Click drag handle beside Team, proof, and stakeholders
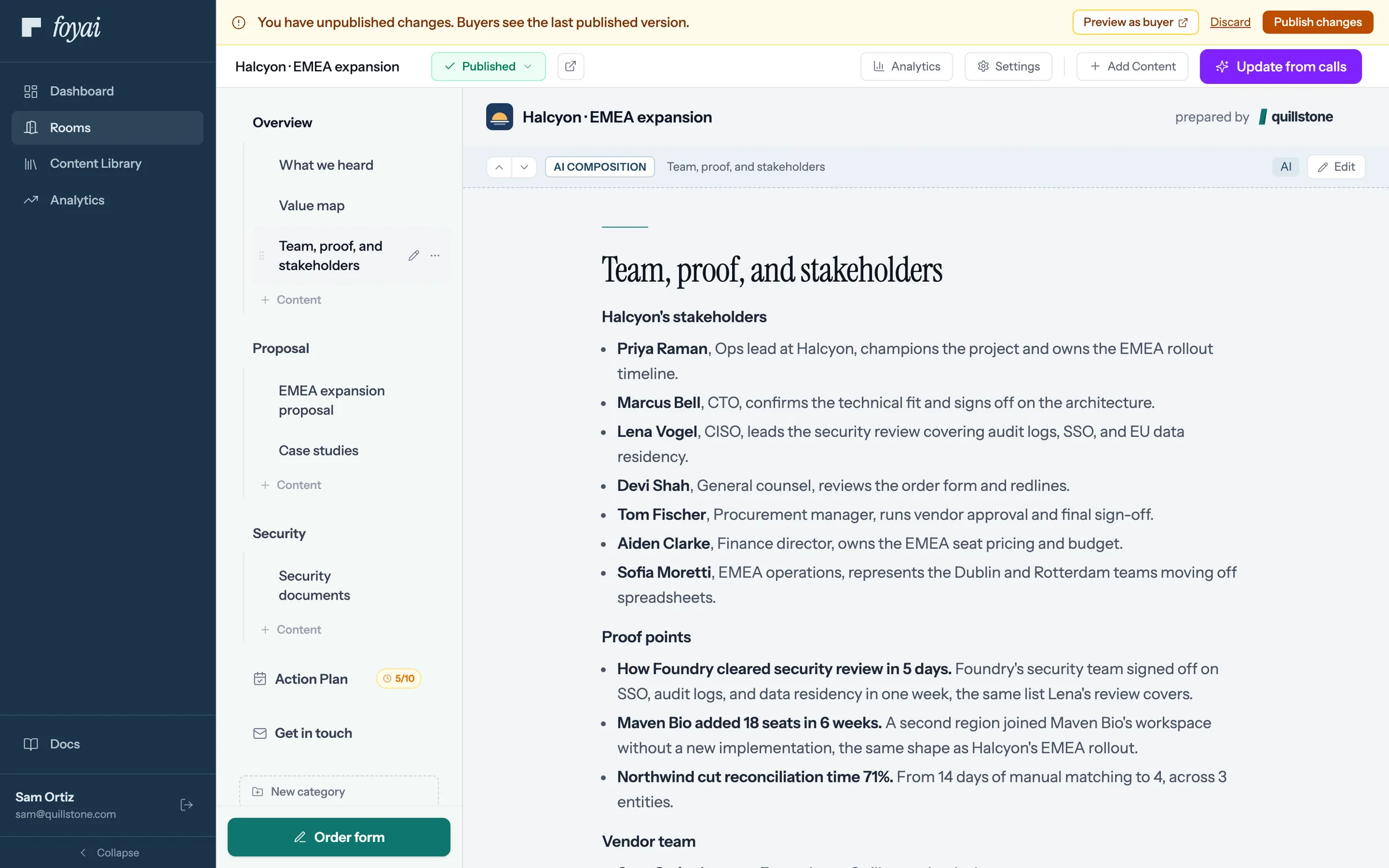The width and height of the screenshot is (1389, 868). tap(262, 256)
